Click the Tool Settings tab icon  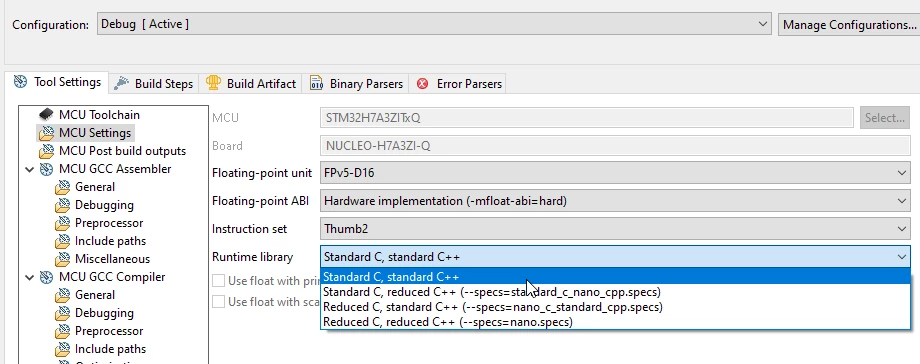pos(21,82)
